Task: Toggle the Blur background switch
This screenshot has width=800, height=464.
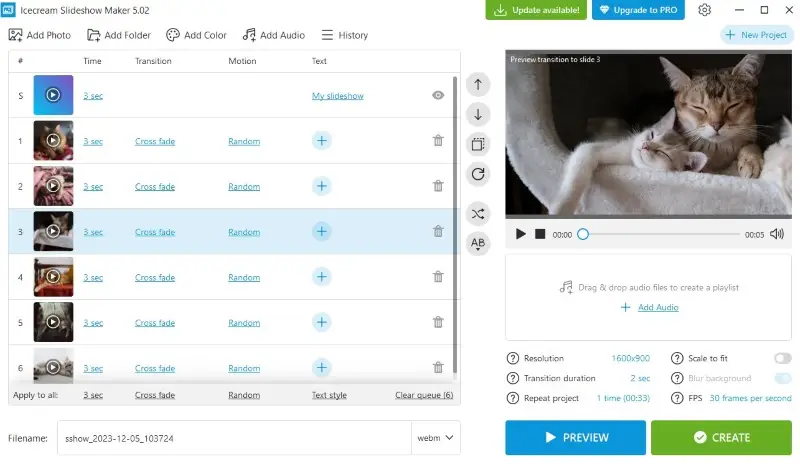Action: tap(782, 378)
